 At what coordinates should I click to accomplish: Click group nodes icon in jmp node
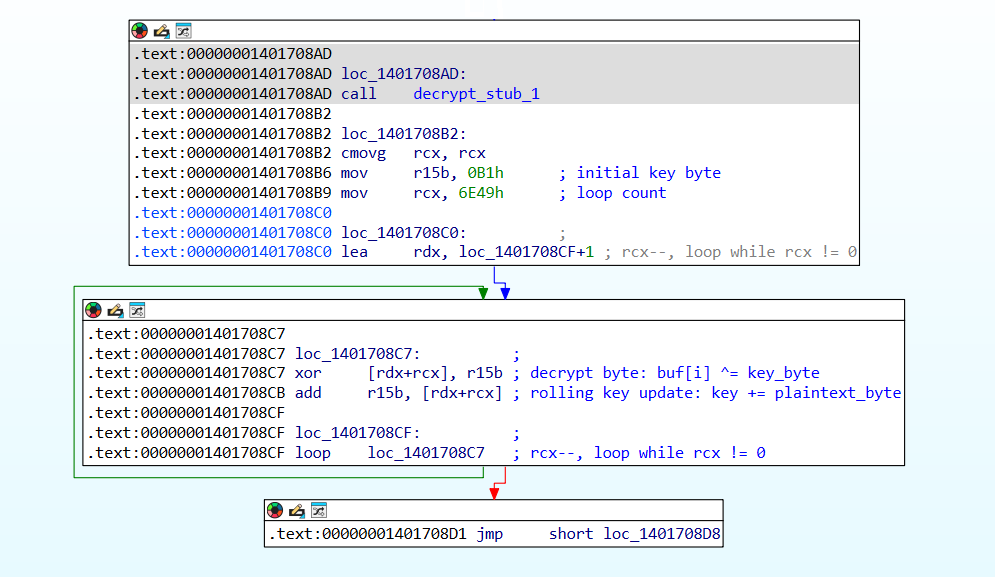pyautogui.click(x=319, y=510)
